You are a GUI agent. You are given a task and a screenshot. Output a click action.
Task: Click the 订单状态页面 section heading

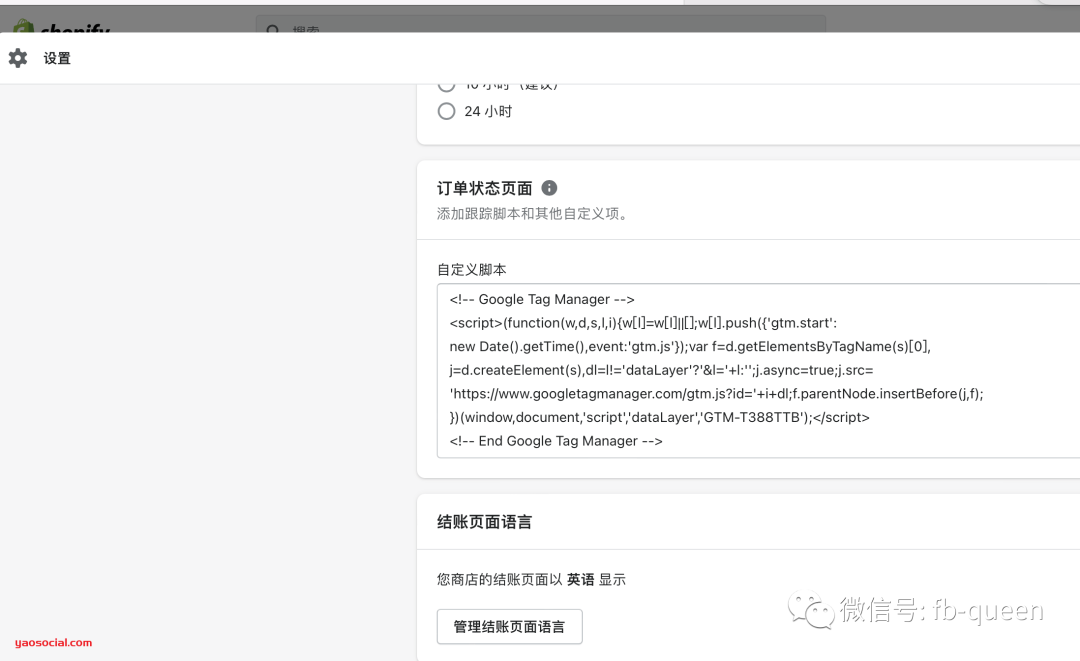[x=484, y=188]
